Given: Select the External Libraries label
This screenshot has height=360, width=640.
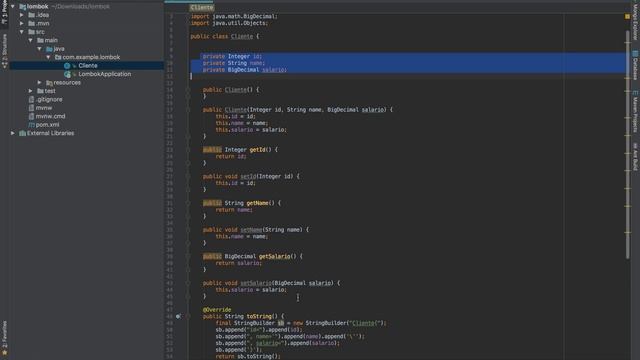Looking at the screenshot, I should (51, 133).
